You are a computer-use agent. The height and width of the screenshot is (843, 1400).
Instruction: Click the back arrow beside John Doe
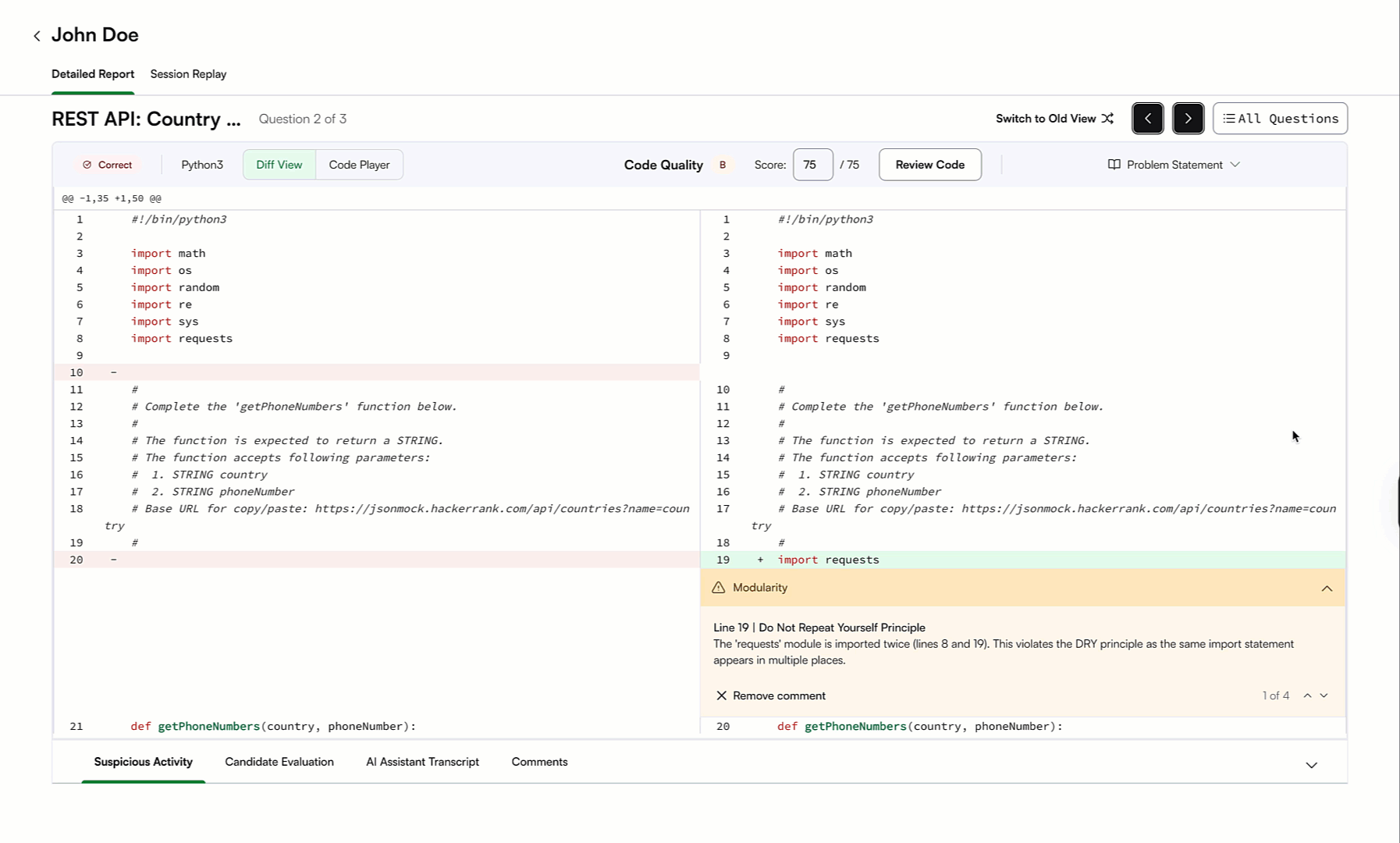click(37, 35)
